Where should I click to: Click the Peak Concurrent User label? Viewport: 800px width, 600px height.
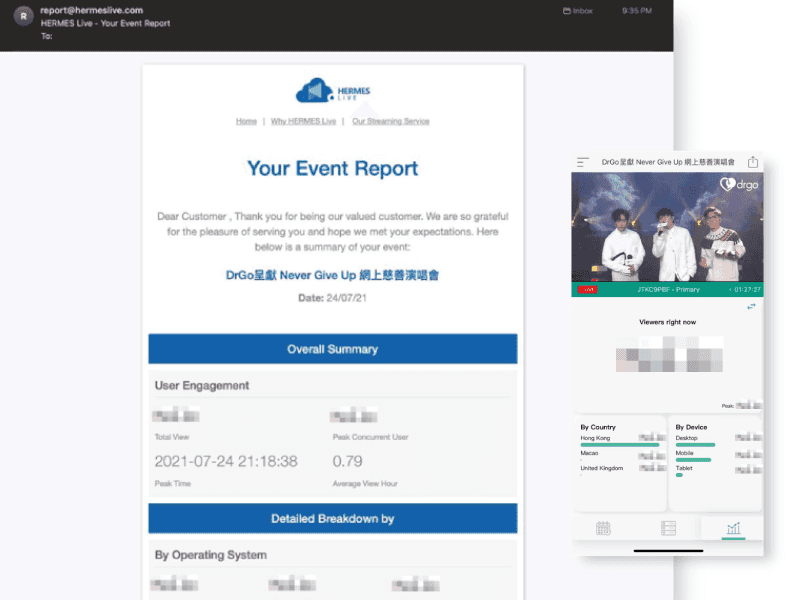pyautogui.click(x=370, y=437)
